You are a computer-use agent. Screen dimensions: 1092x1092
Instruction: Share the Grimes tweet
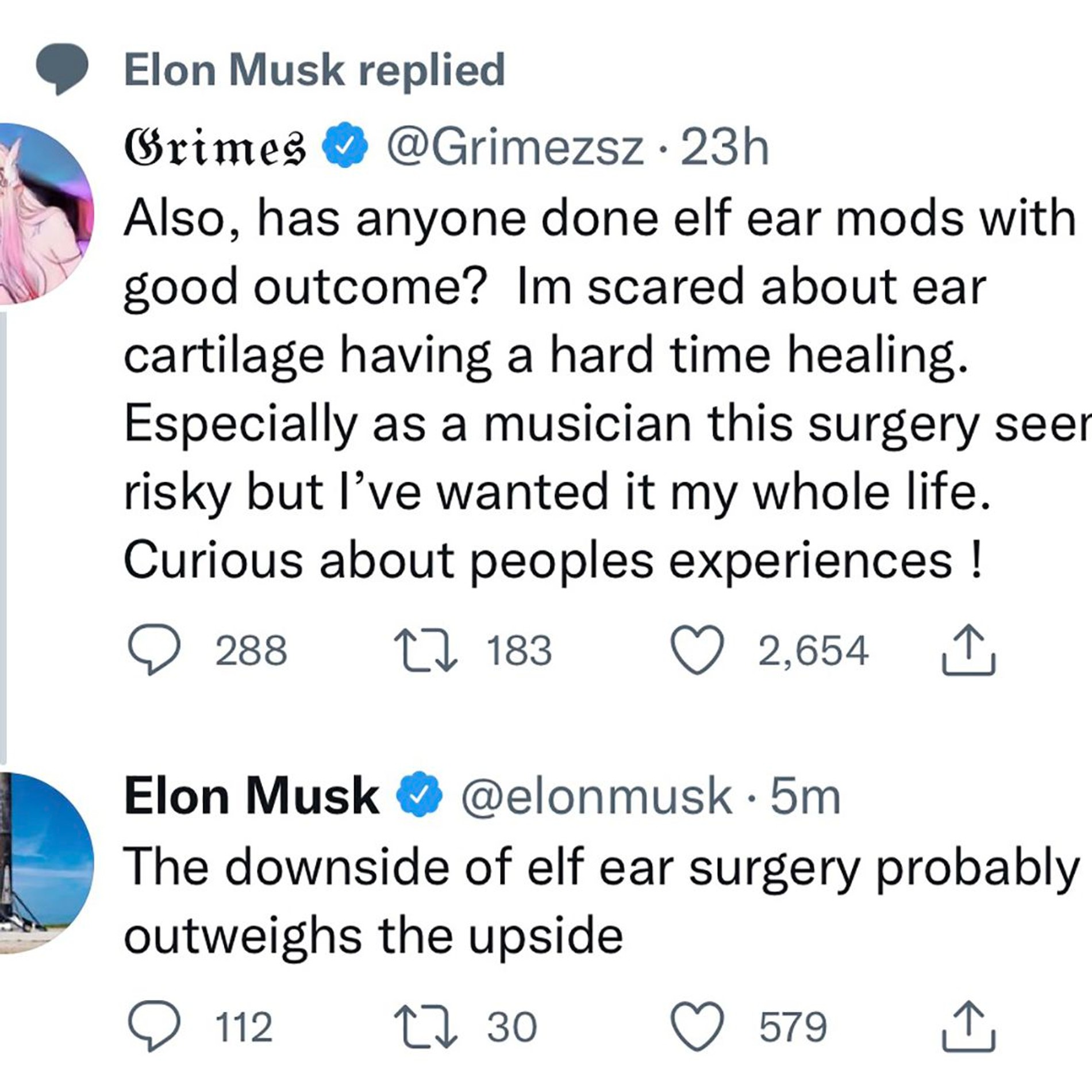click(x=968, y=649)
